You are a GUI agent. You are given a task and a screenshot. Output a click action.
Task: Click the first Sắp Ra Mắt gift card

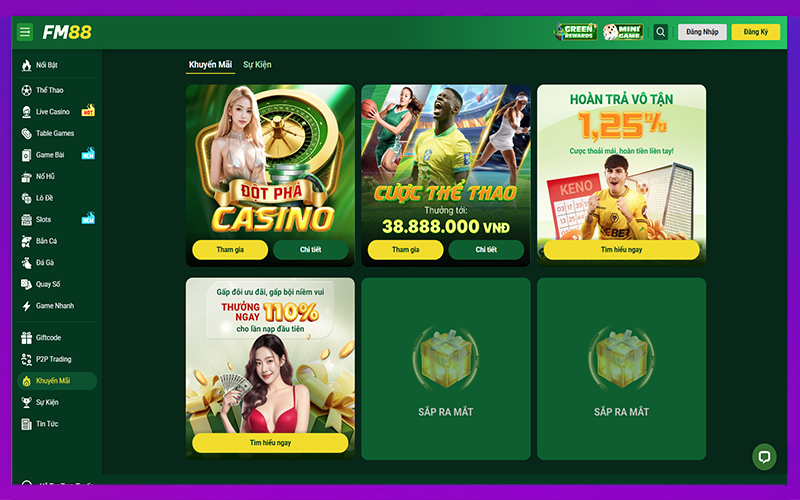coord(446,369)
